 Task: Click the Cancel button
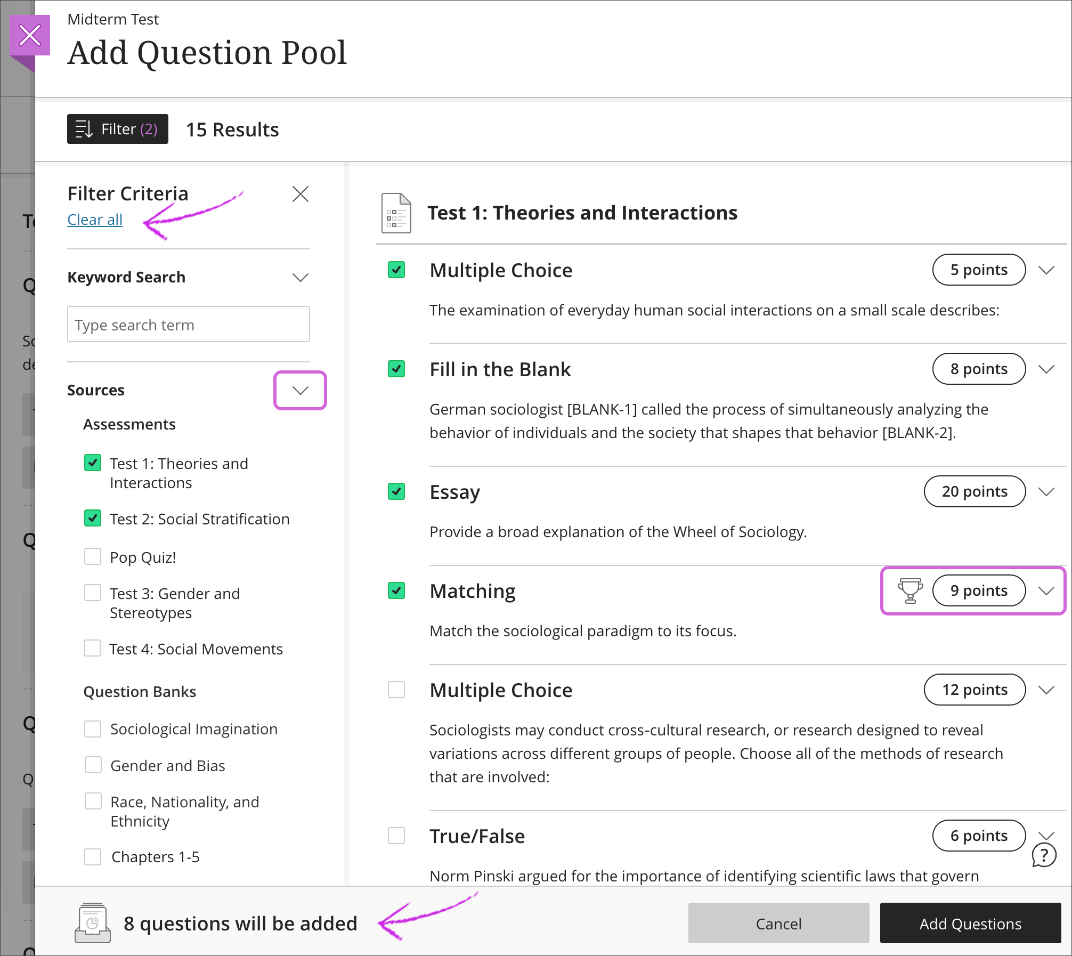778,923
